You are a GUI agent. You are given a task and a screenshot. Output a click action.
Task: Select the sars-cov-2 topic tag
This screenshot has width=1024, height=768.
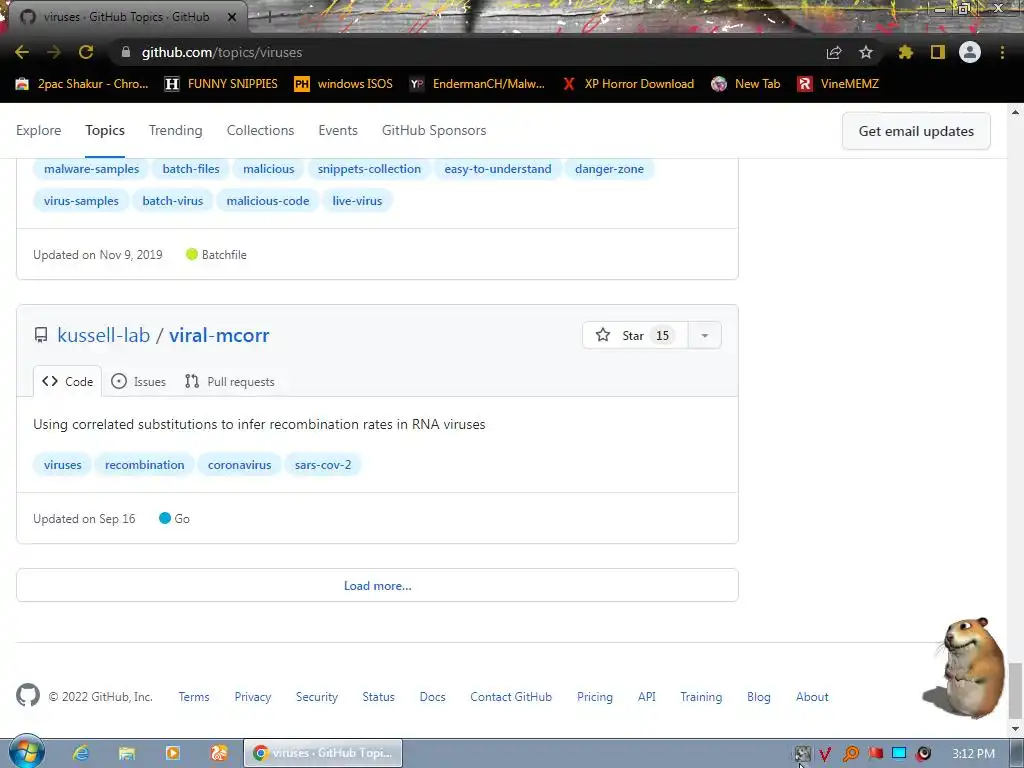[x=323, y=464]
